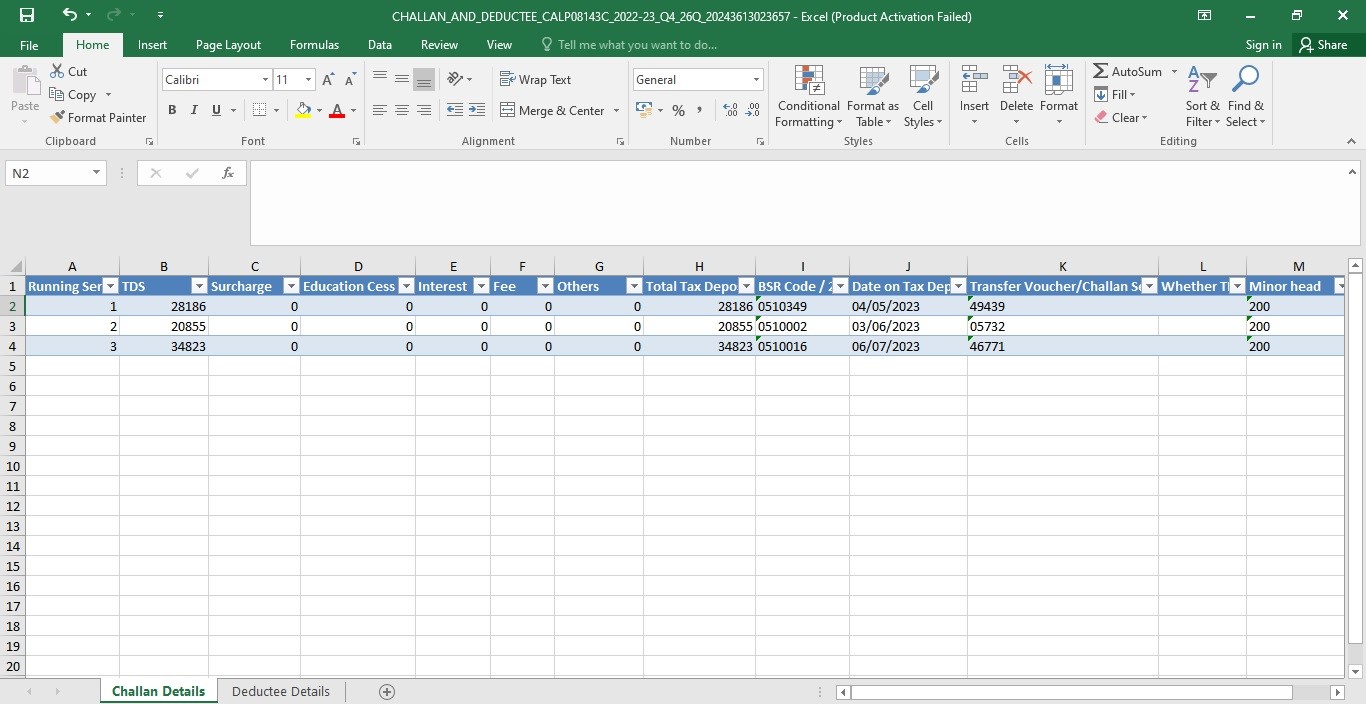Expand the General number format dropdown
This screenshot has height=704, width=1366.
click(x=756, y=79)
